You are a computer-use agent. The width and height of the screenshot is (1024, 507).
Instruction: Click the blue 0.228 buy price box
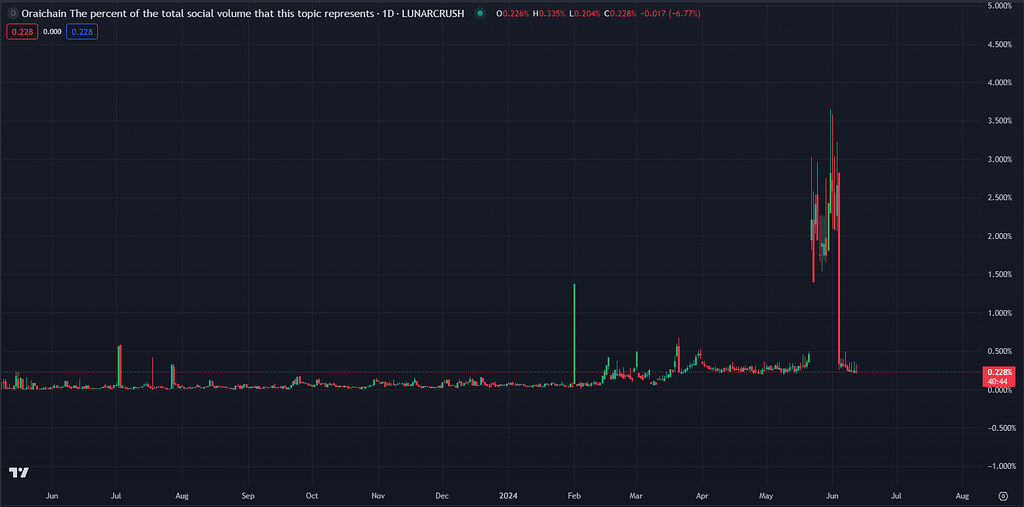coord(82,31)
